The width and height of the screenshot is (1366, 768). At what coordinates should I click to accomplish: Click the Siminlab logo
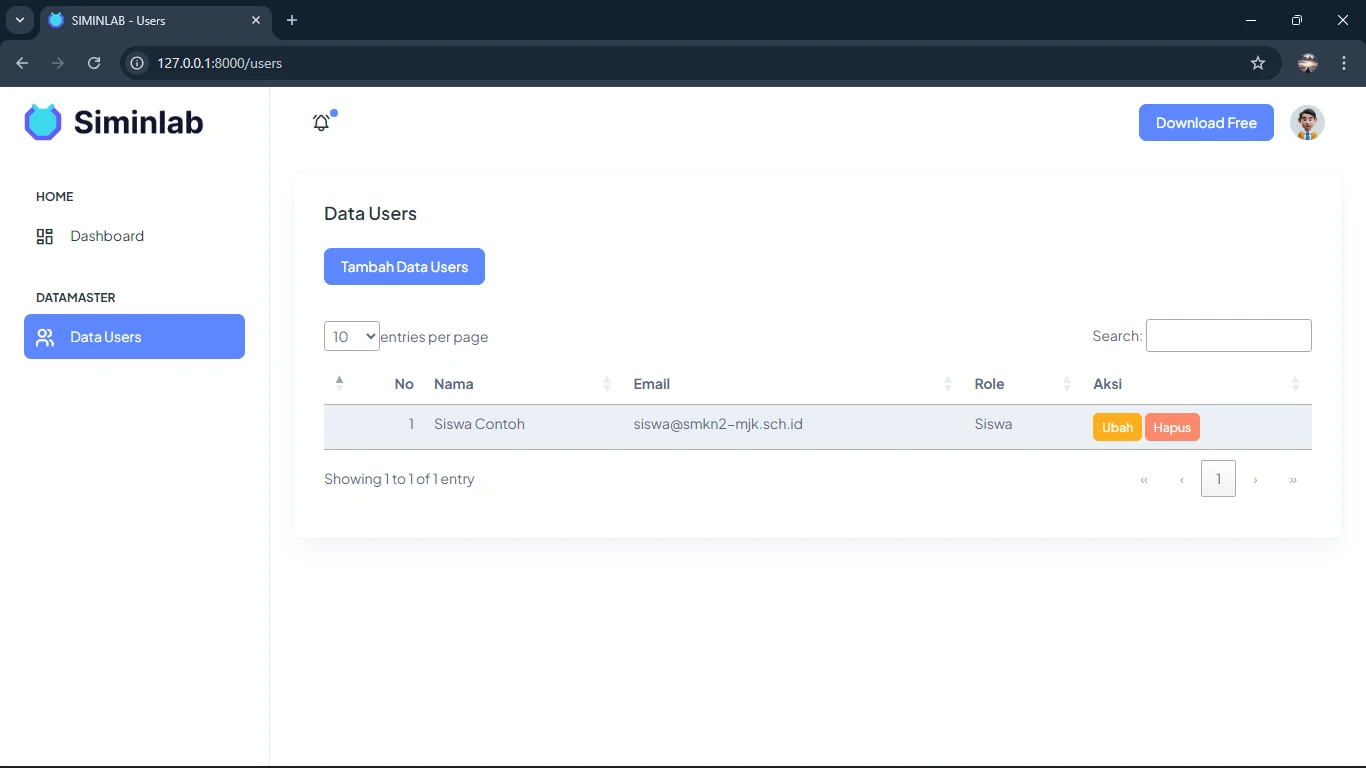114,122
